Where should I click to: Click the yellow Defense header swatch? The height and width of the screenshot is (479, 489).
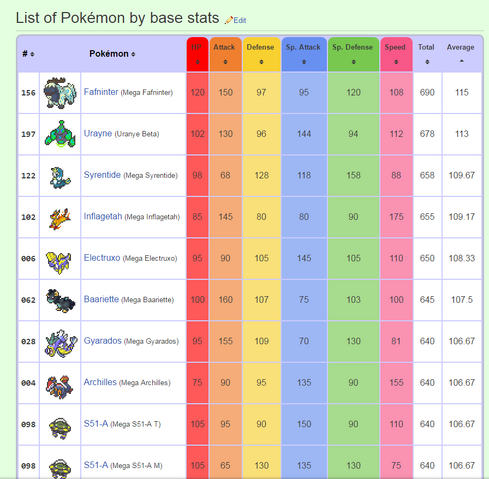click(261, 54)
